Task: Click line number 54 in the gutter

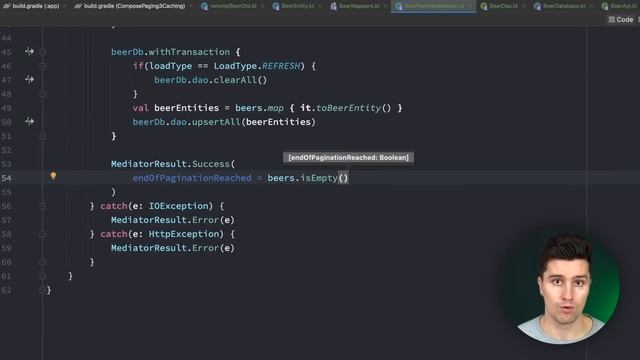Action: [7, 178]
